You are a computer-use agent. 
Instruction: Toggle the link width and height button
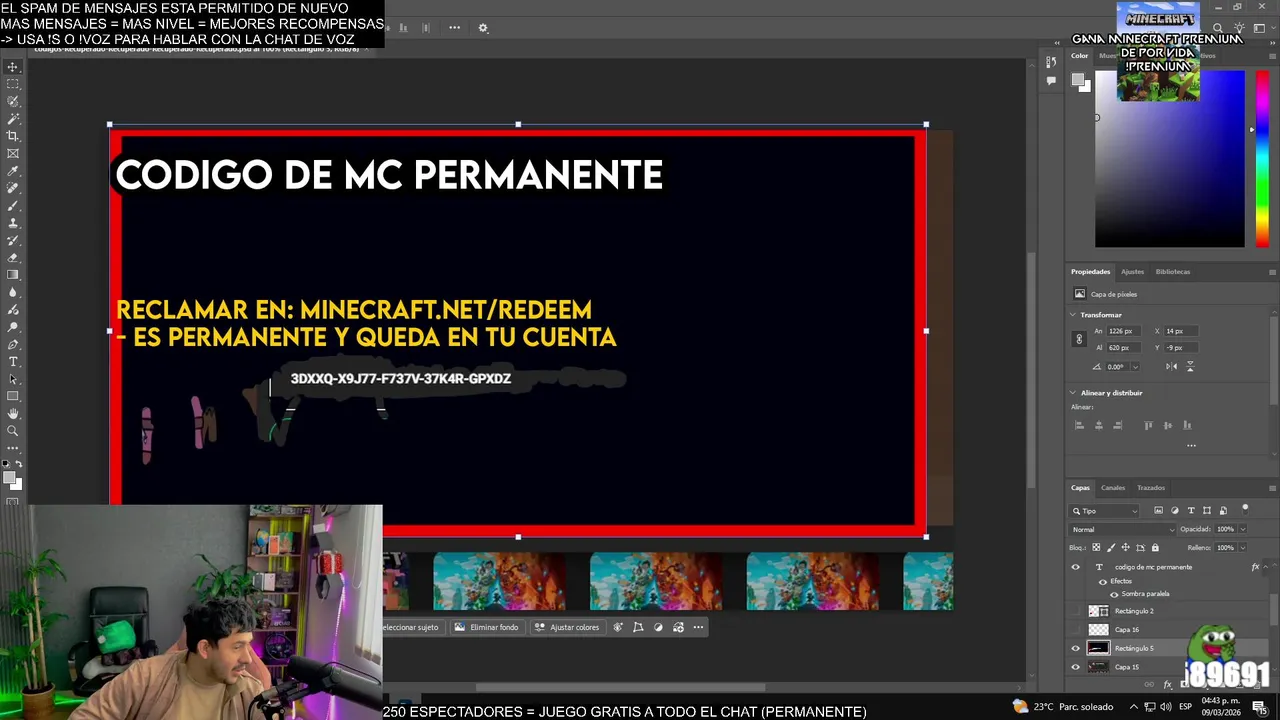tap(1079, 339)
